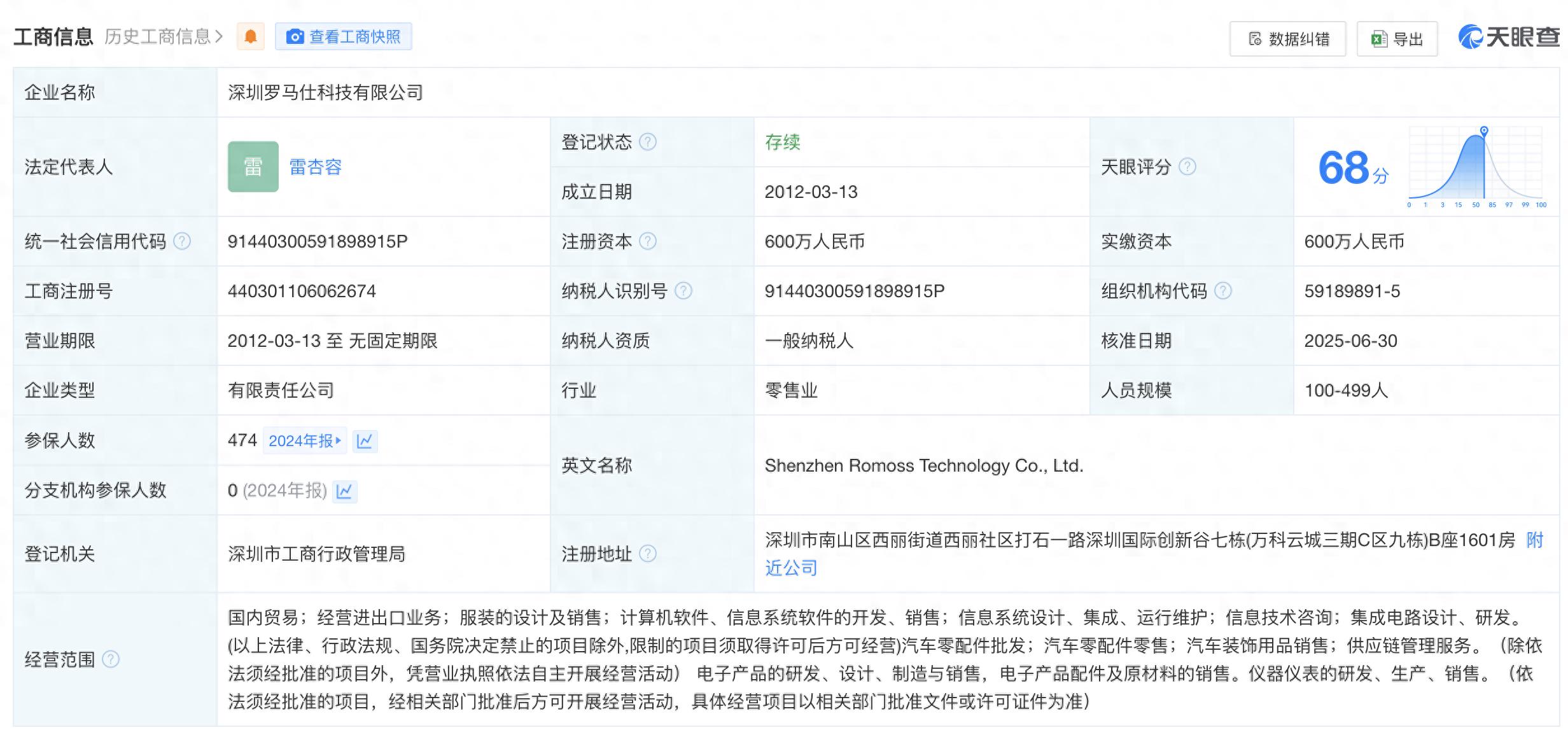Open legal representative 雷杏容 link
Screen dimensions: 1568x737
[316, 167]
